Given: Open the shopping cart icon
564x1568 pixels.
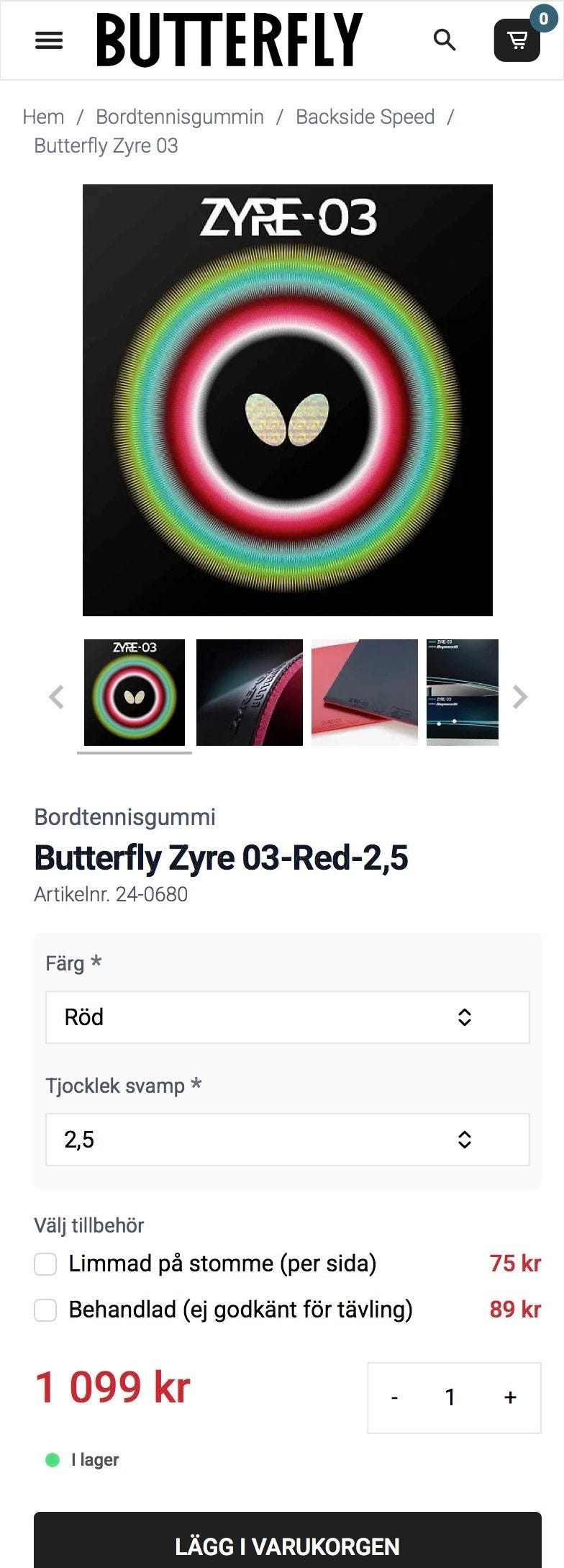Looking at the screenshot, I should coord(517,40).
